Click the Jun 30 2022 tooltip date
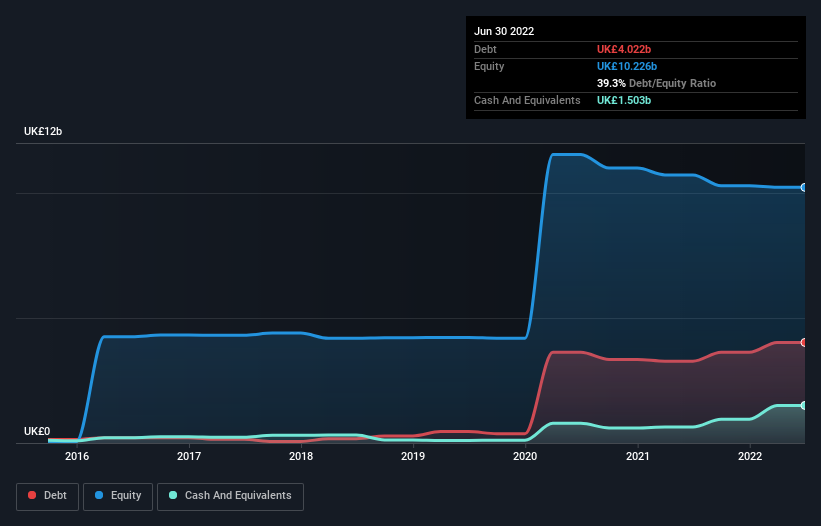The image size is (821, 526). pyautogui.click(x=504, y=31)
